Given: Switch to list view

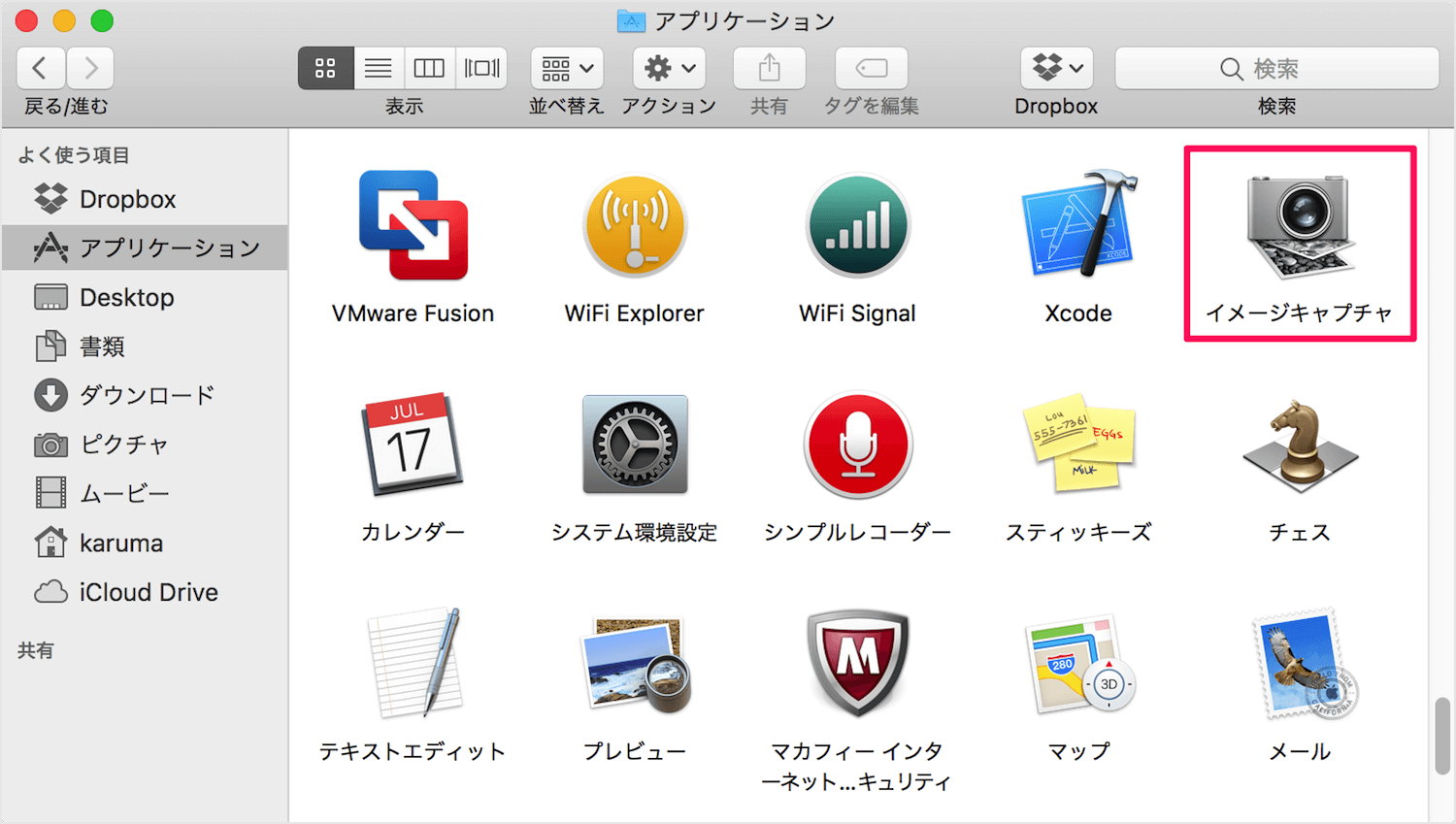Looking at the screenshot, I should (x=378, y=68).
